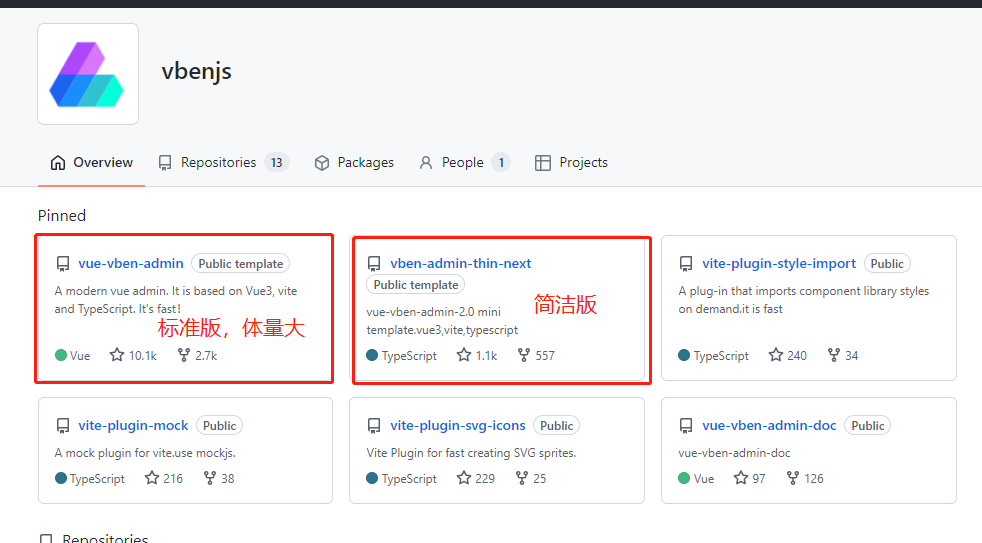Viewport: 982px width, 543px height.
Task: Click the Public template badge on vben-admin-thin-next
Action: click(x=416, y=285)
